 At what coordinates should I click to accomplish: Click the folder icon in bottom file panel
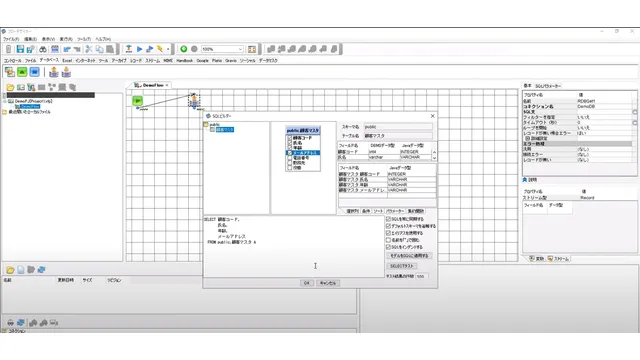[10, 270]
